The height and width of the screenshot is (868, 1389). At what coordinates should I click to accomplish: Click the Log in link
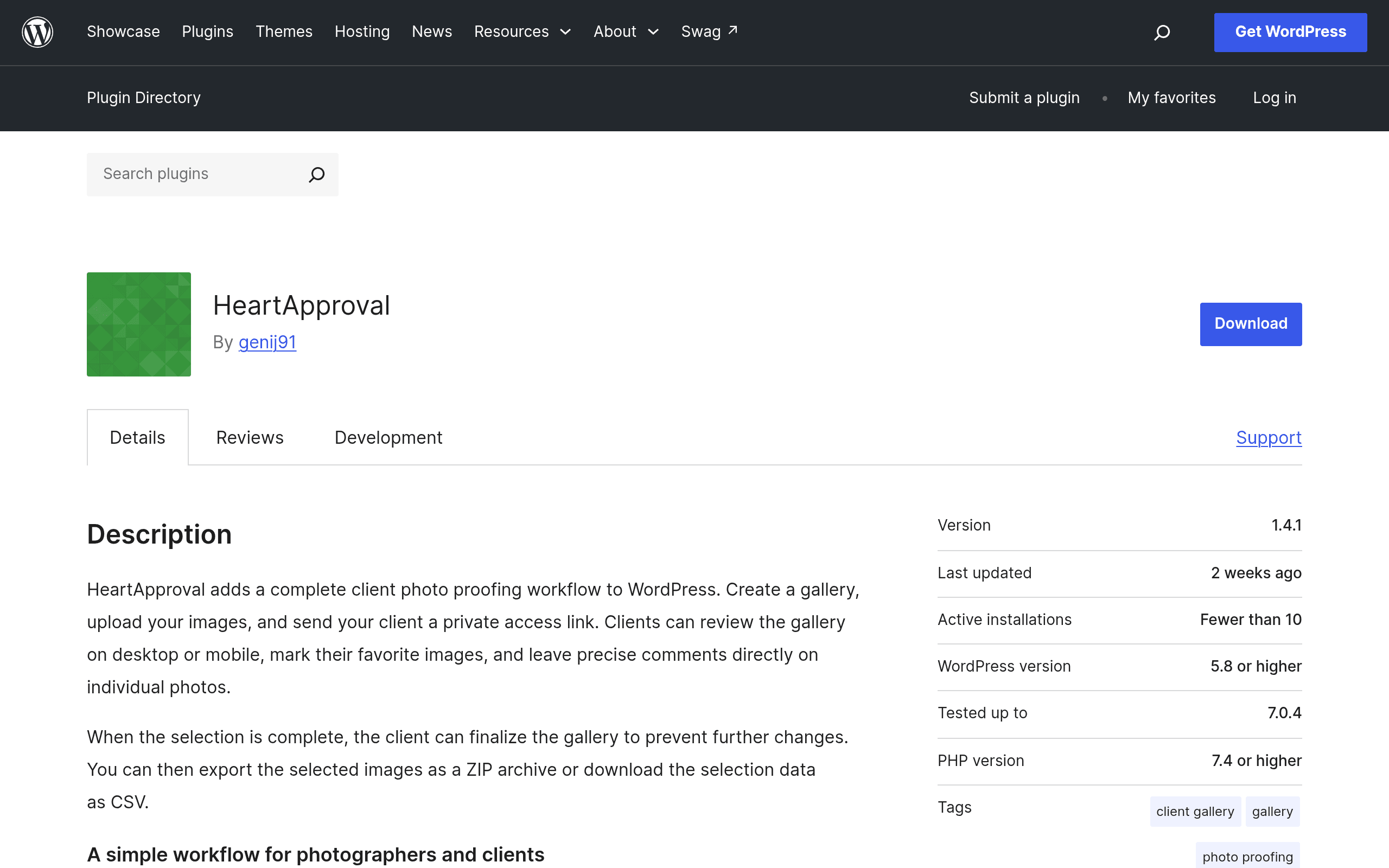1275,98
